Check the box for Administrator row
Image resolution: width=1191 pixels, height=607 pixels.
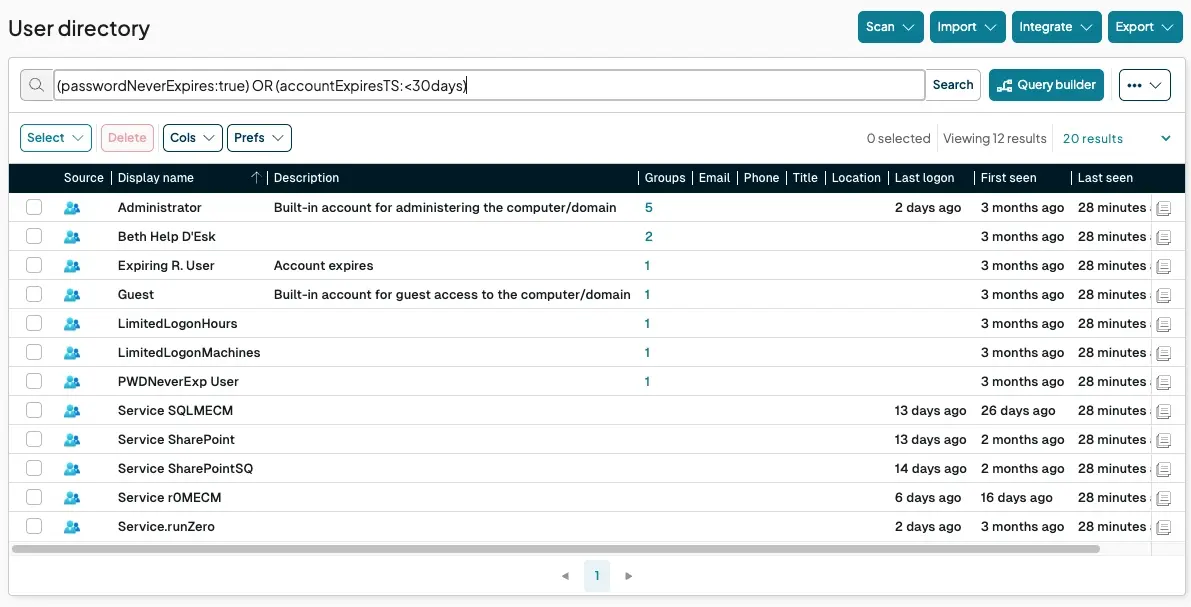coord(35,208)
